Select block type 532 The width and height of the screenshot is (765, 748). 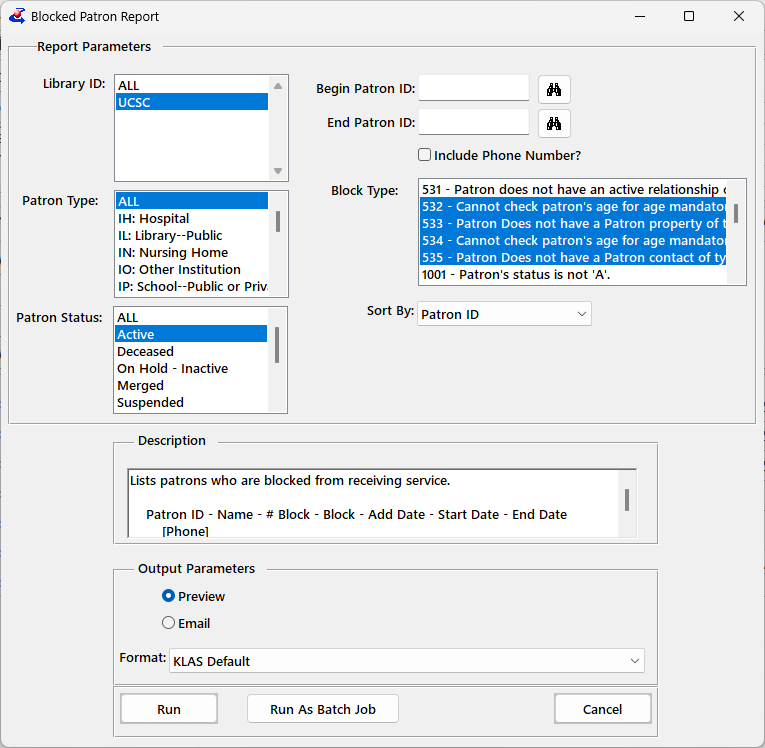click(573, 206)
